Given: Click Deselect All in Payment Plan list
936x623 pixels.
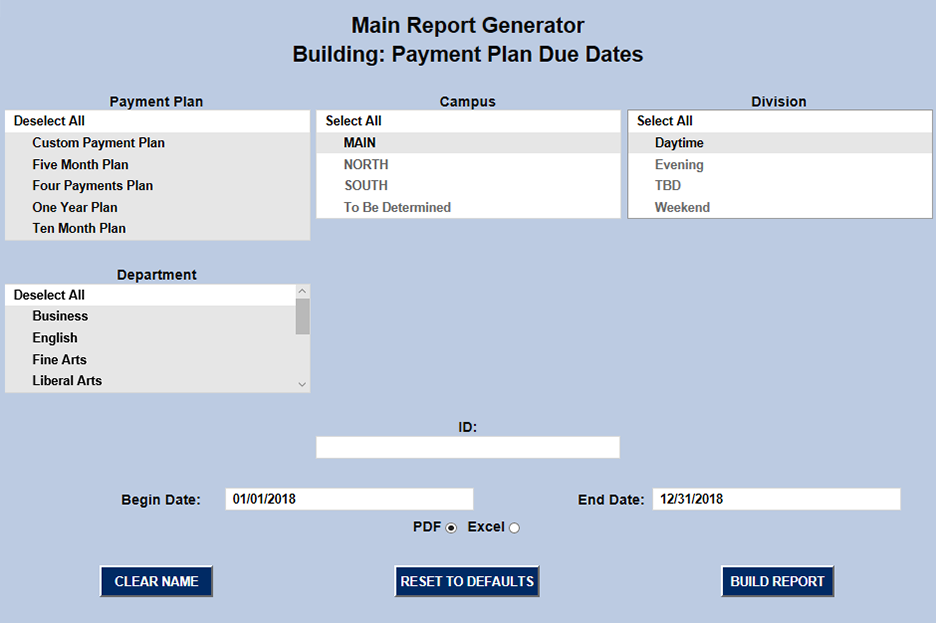Looking at the screenshot, I should point(49,121).
